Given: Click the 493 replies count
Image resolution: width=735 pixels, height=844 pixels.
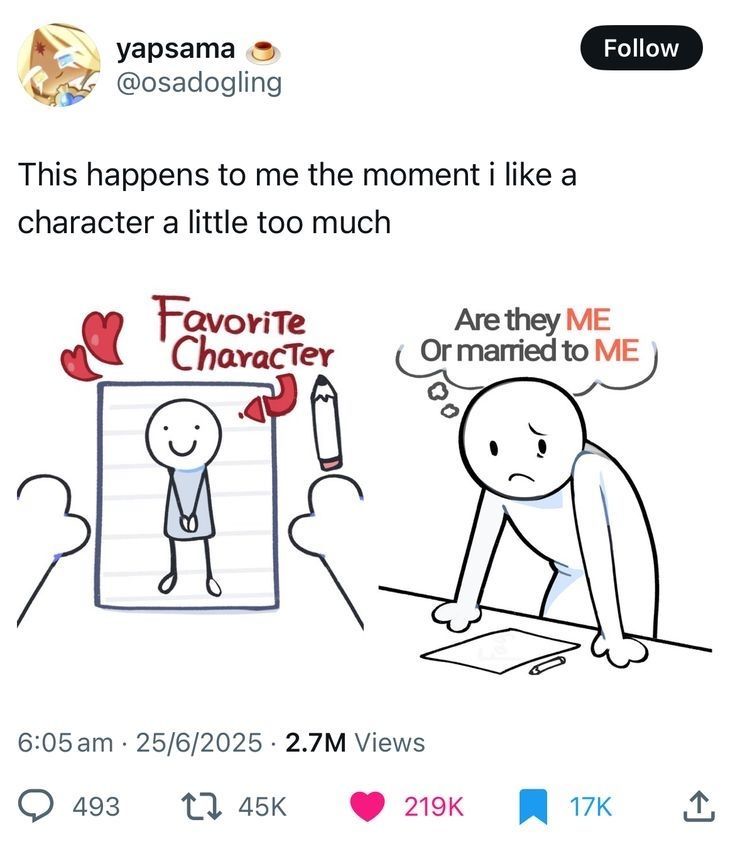Looking at the screenshot, I should [x=97, y=805].
